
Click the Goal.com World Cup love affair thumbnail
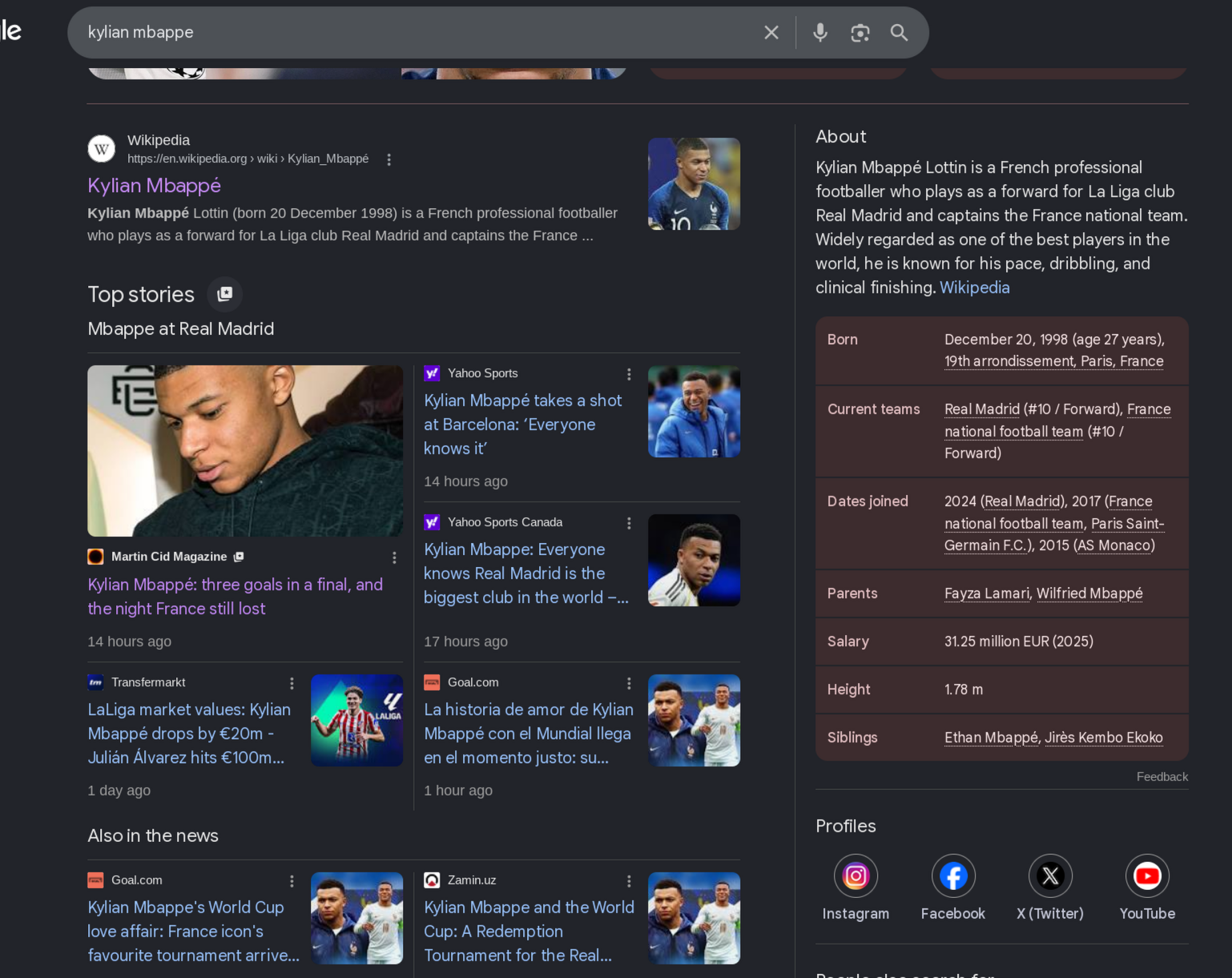click(x=356, y=918)
